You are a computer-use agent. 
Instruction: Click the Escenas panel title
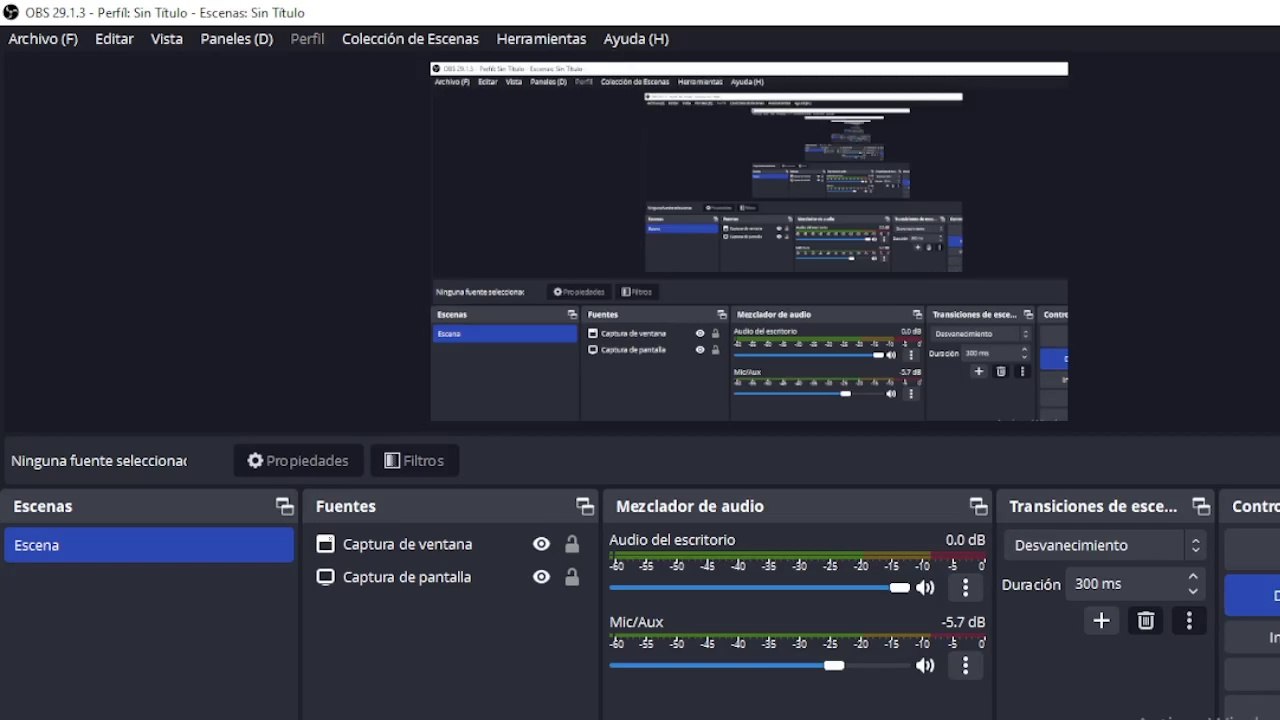(x=43, y=506)
